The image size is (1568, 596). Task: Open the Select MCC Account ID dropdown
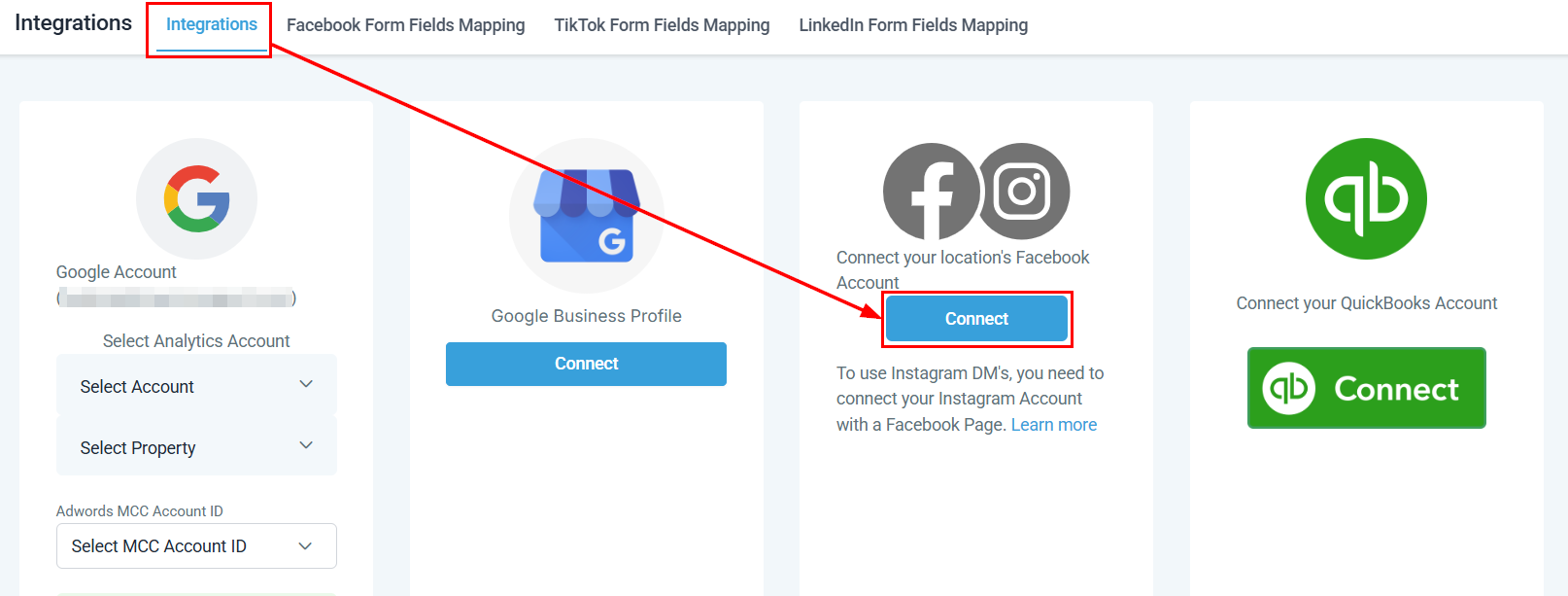(x=196, y=545)
